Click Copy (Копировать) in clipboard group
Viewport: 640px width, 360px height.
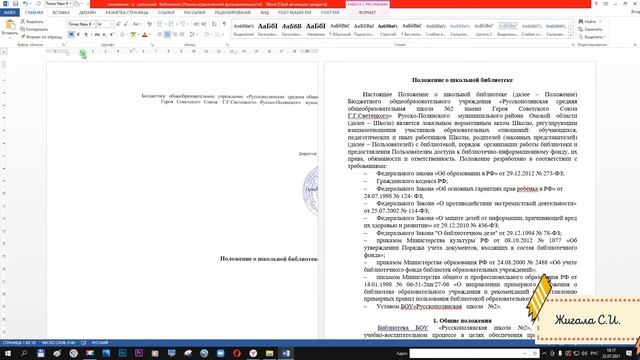coord(34,29)
